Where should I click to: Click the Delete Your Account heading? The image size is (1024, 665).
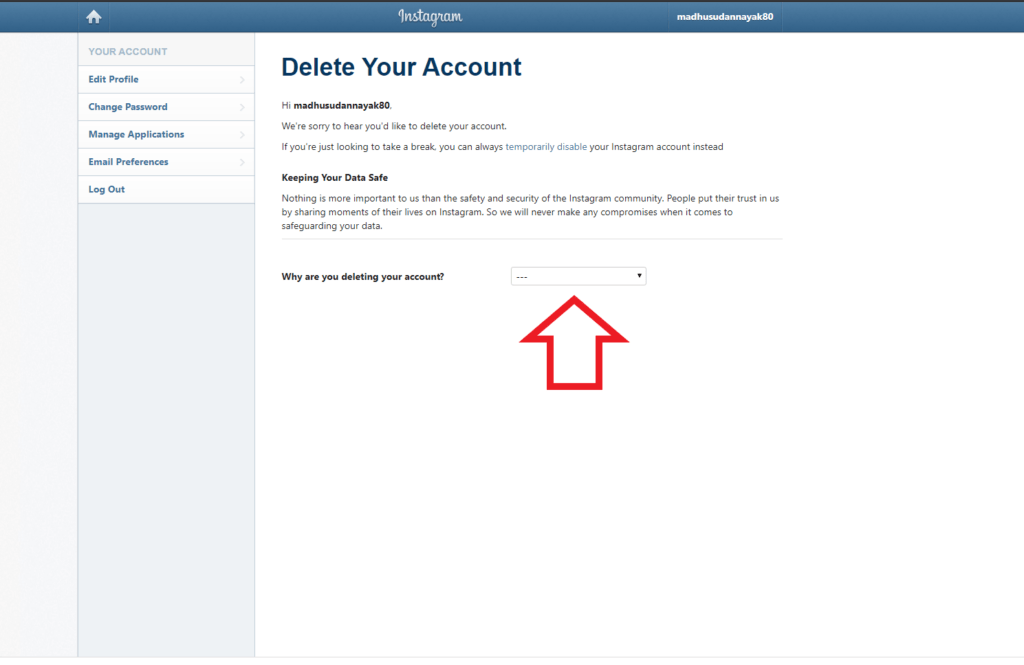(x=401, y=67)
